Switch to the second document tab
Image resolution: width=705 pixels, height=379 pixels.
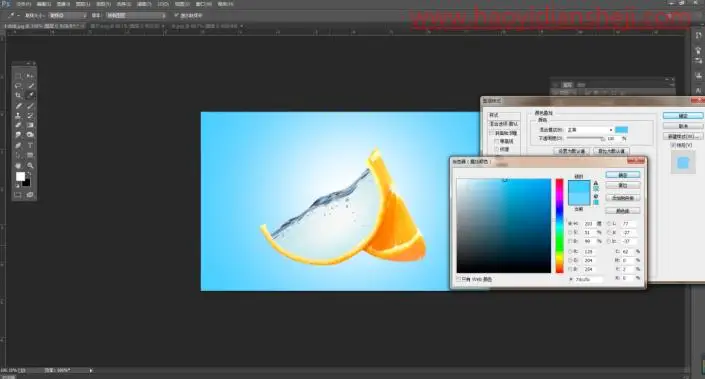tap(126, 26)
